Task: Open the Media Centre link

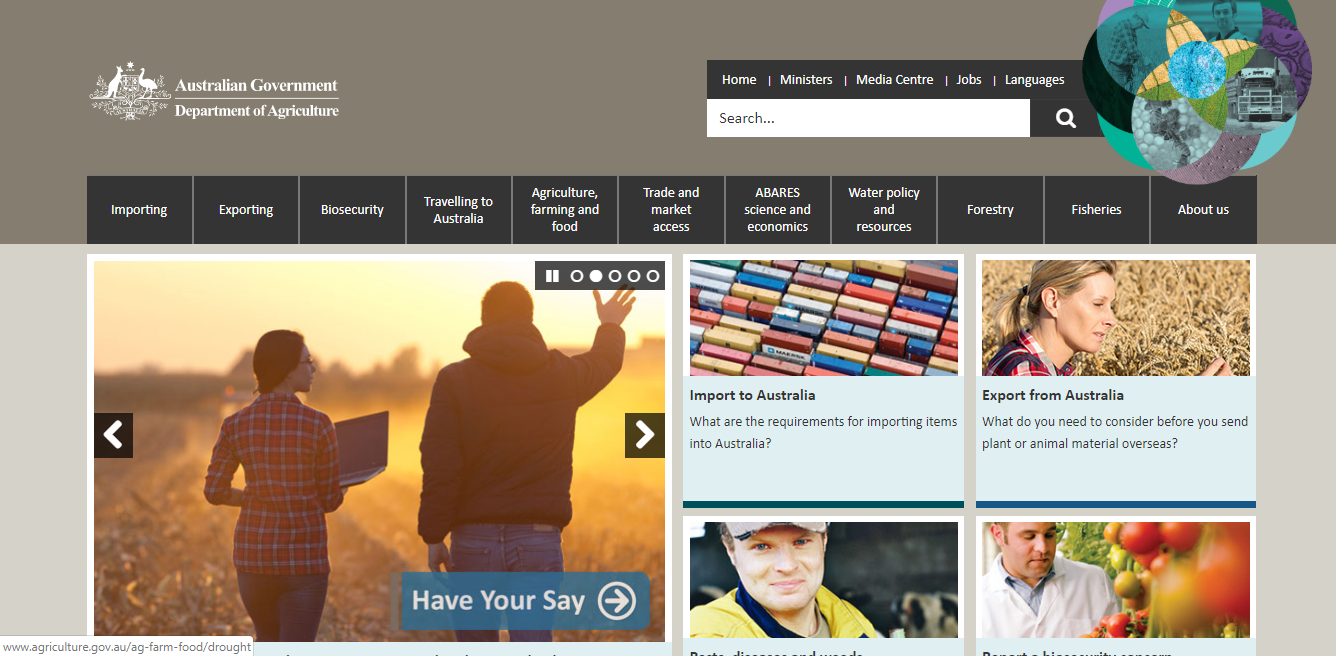Action: tap(895, 80)
